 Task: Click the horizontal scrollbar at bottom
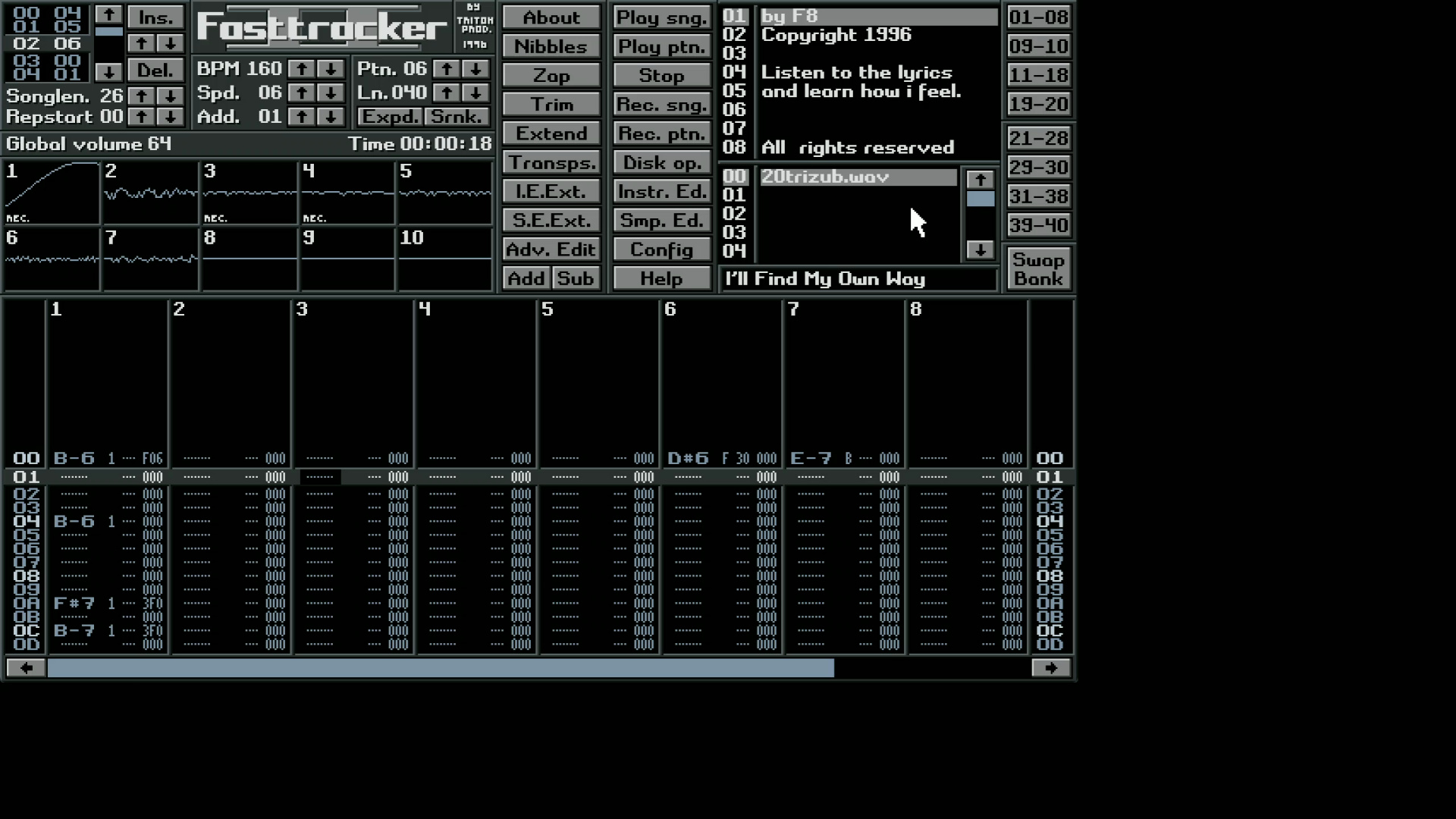(x=441, y=668)
